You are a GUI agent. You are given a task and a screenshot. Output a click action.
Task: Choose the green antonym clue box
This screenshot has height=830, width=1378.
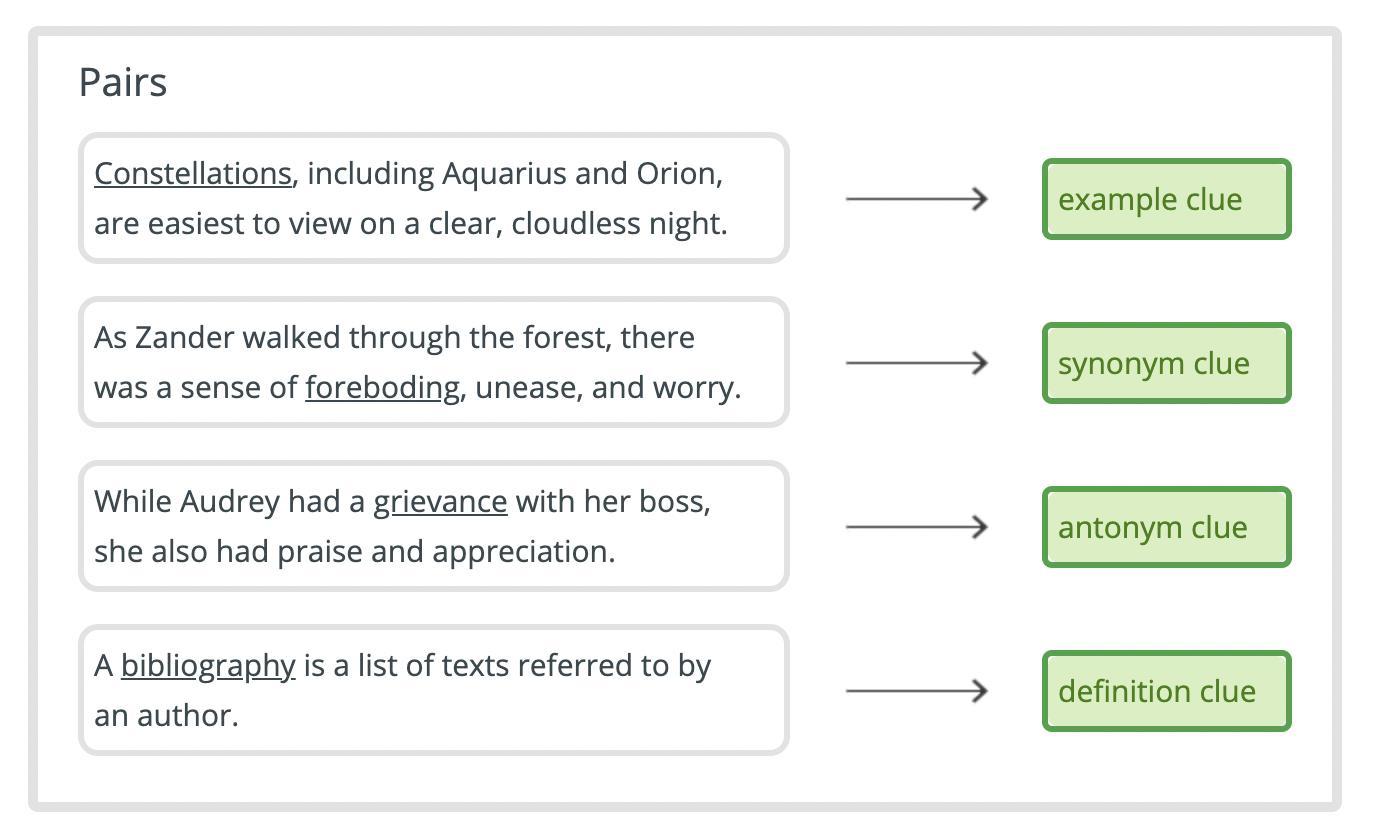1166,527
